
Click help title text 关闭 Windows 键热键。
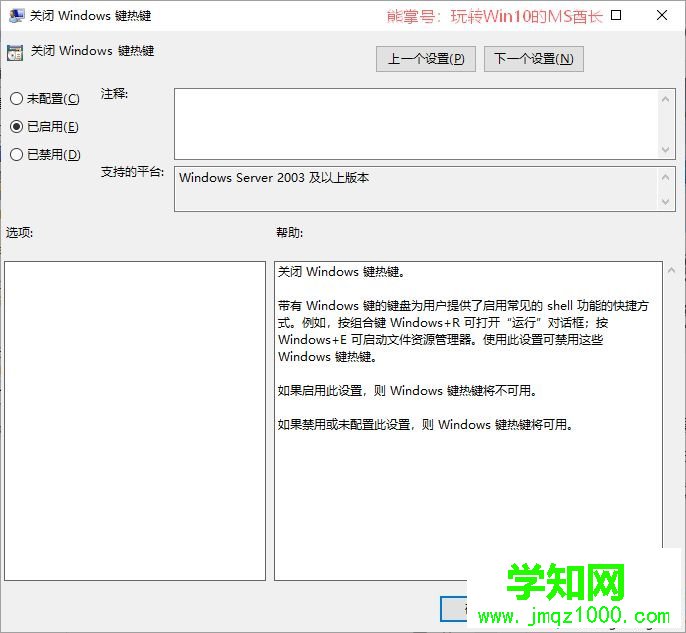pos(343,272)
